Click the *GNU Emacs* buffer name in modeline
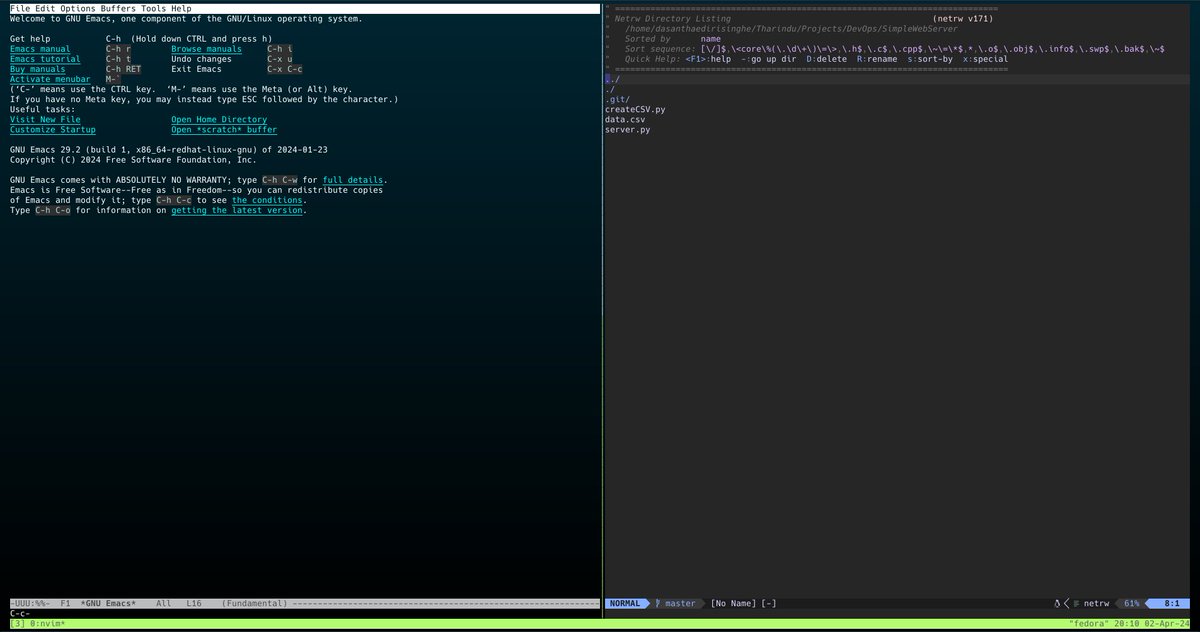The width and height of the screenshot is (1200, 632). click(106, 603)
